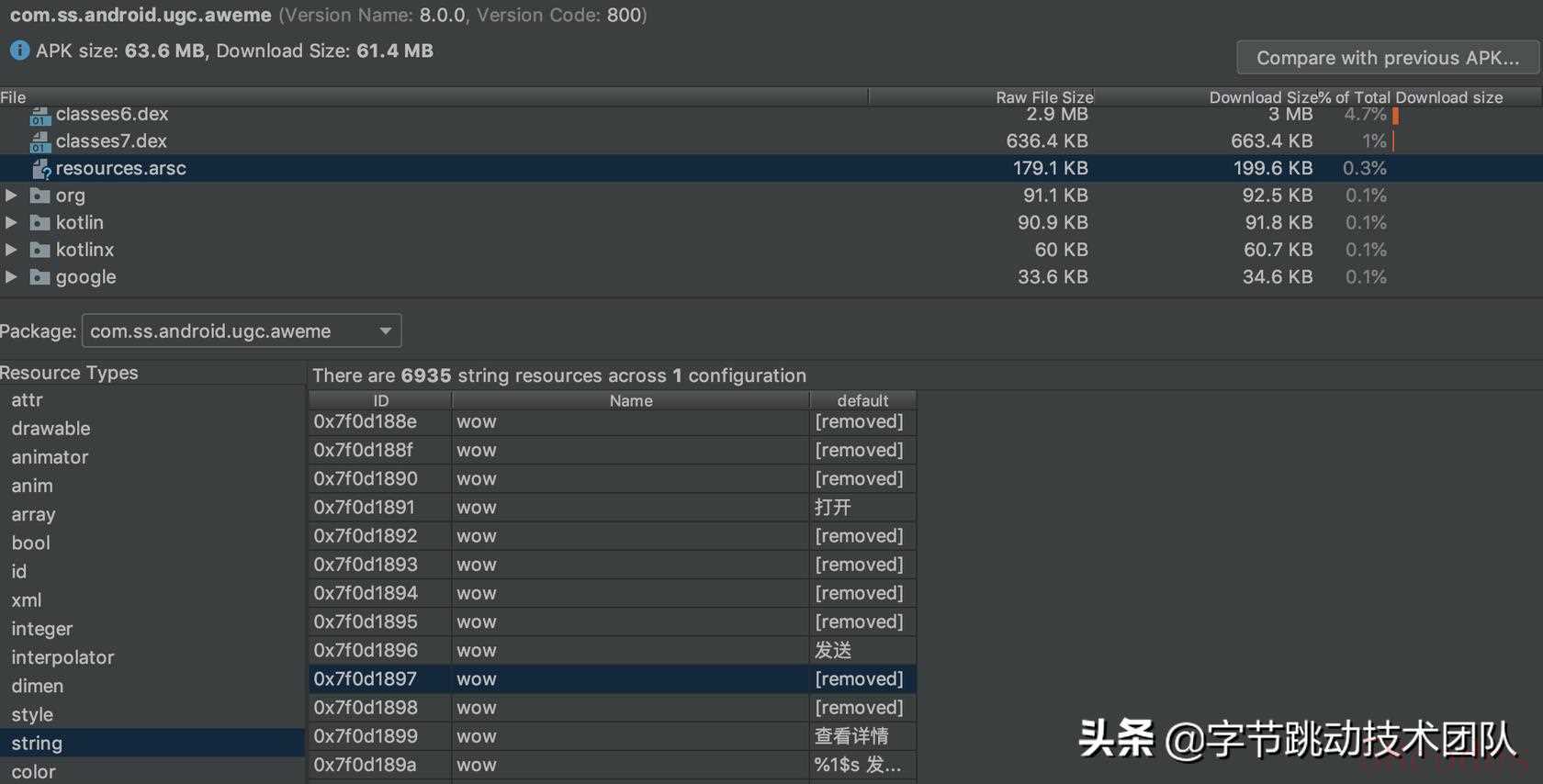The height and width of the screenshot is (784, 1543).
Task: Expand the org folder tree node
Action: click(x=11, y=196)
